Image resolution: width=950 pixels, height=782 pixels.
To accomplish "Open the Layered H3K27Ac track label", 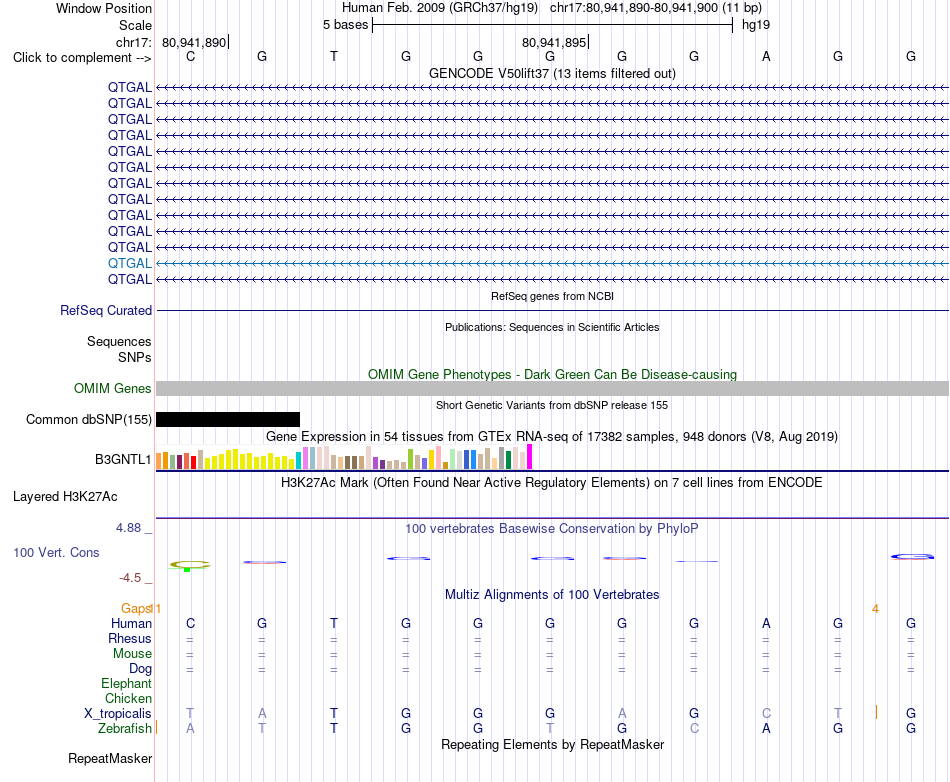I will [x=65, y=497].
